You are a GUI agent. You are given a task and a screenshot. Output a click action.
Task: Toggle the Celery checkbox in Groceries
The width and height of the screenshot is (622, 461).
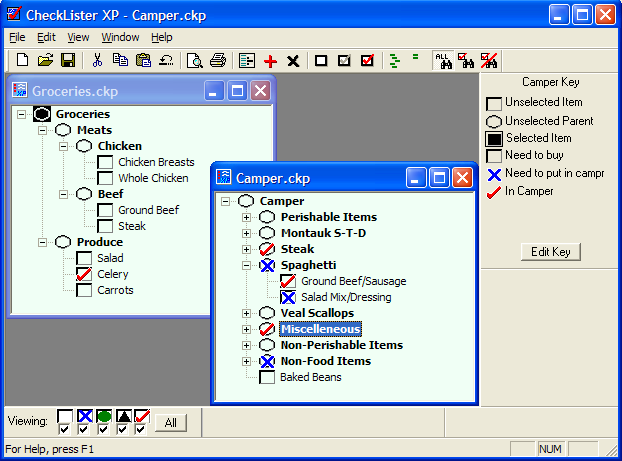point(84,274)
